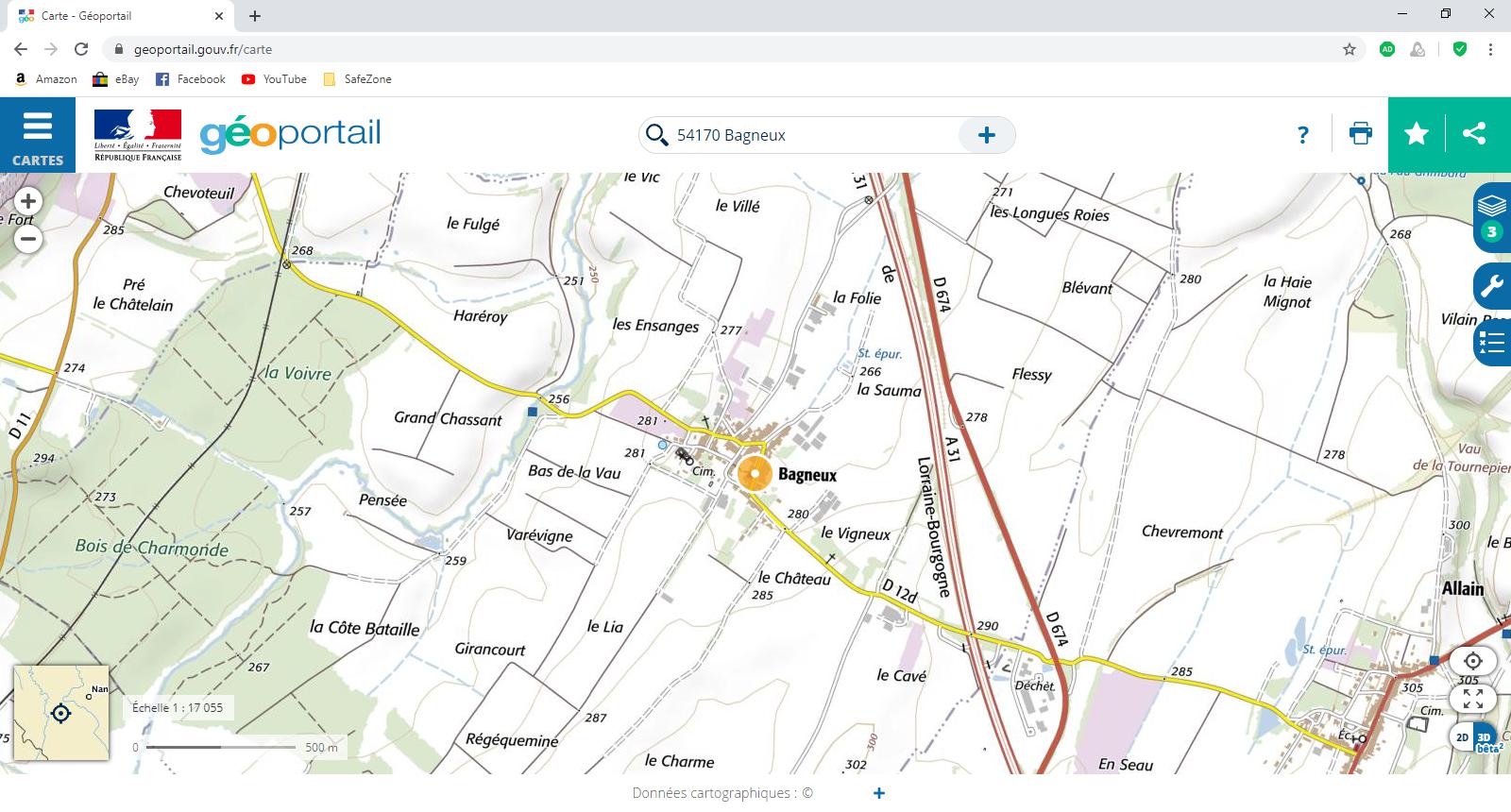The height and width of the screenshot is (812, 1511).
Task: Open the eBay bookmark
Action: tap(115, 79)
